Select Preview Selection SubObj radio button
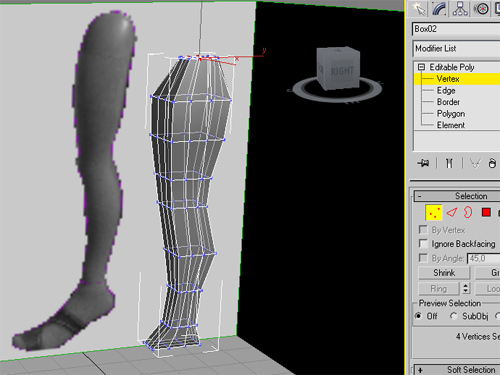 (x=453, y=316)
